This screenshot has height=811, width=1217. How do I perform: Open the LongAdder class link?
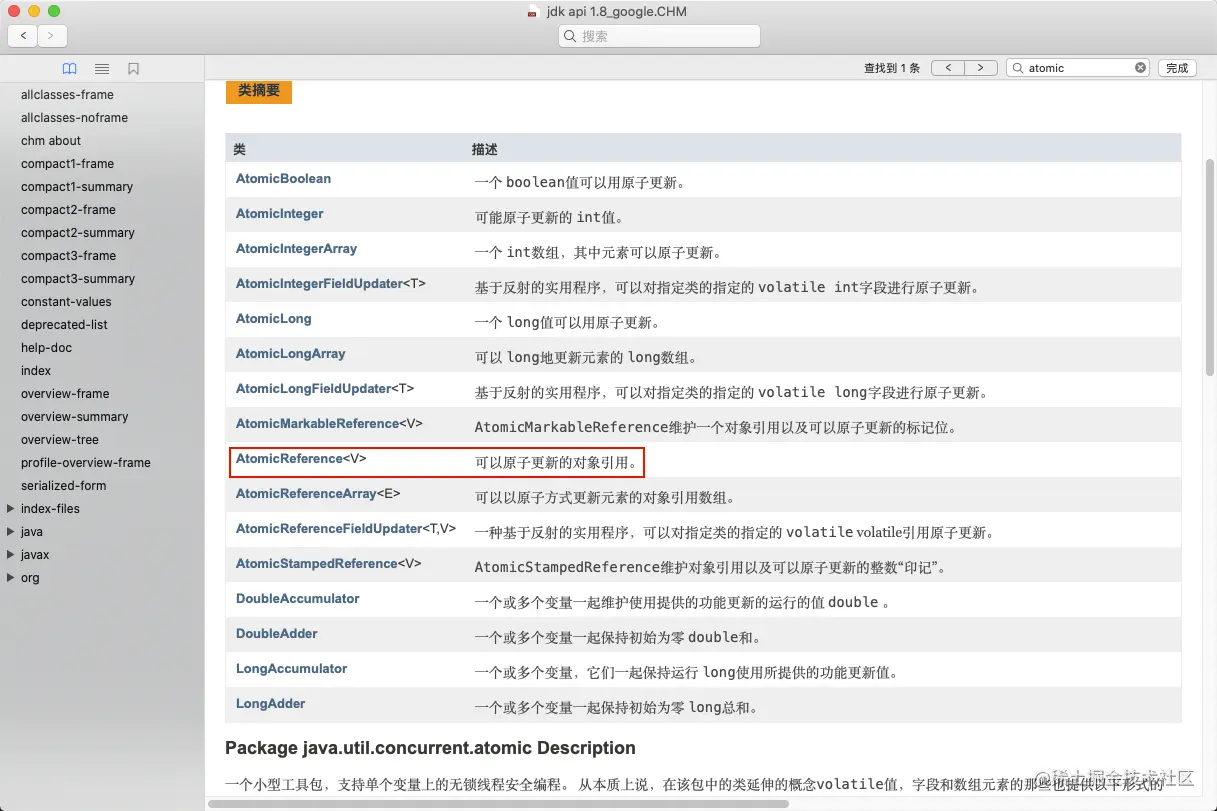click(x=271, y=703)
